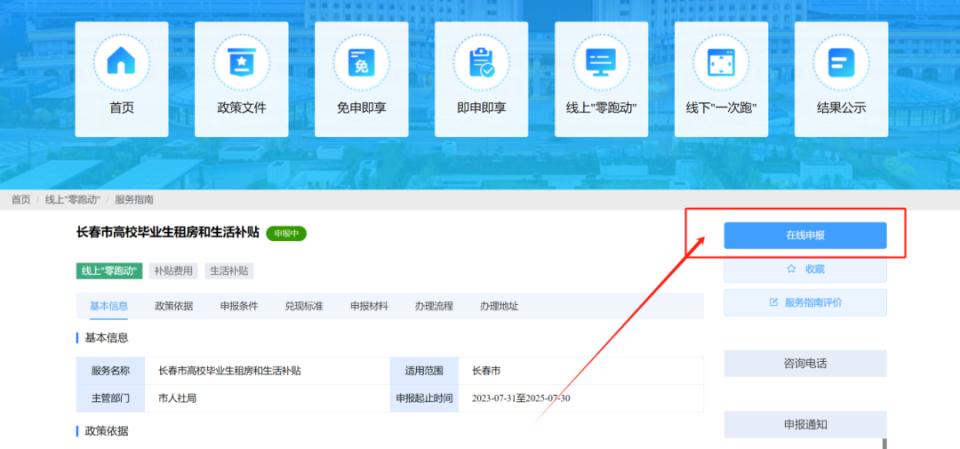Screen dimensions: 960x449
Task: Click the 市人社局 table cell
Action: [x=178, y=398]
